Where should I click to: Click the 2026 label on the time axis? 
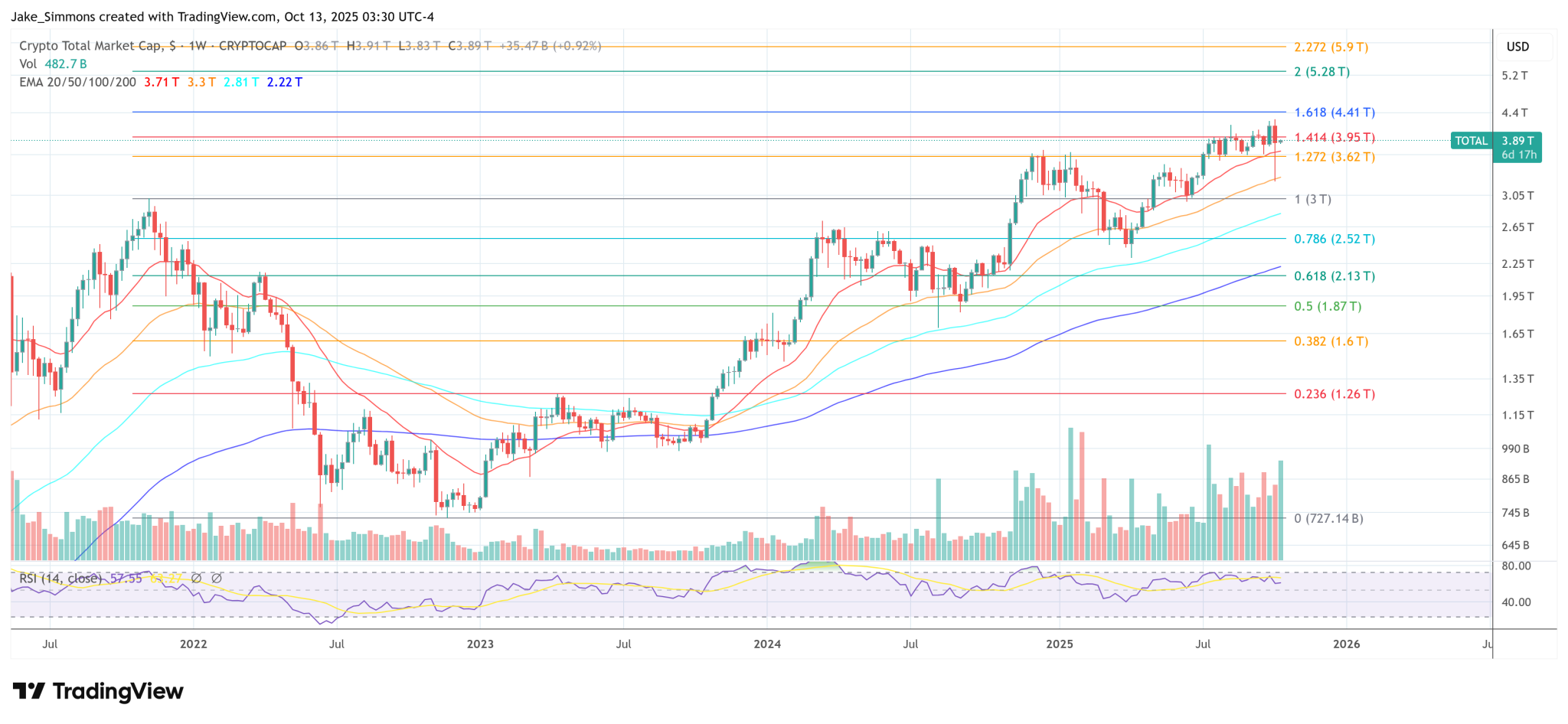[1346, 644]
